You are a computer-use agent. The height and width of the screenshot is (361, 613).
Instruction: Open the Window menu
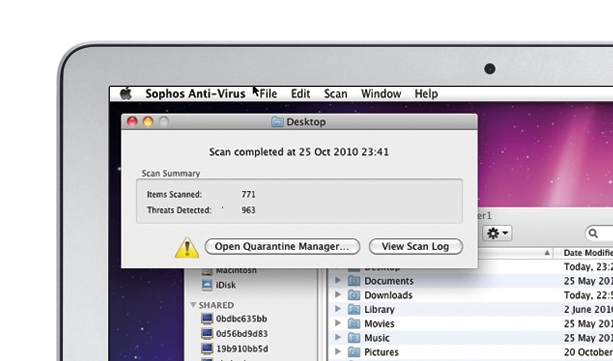tap(381, 94)
